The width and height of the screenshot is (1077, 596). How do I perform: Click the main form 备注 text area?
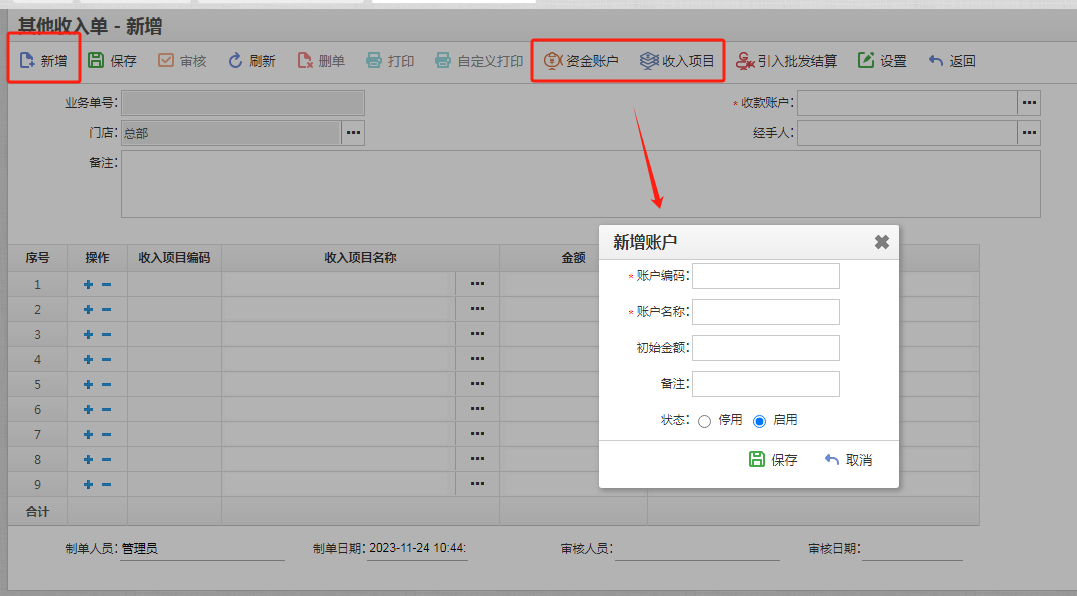[580, 184]
